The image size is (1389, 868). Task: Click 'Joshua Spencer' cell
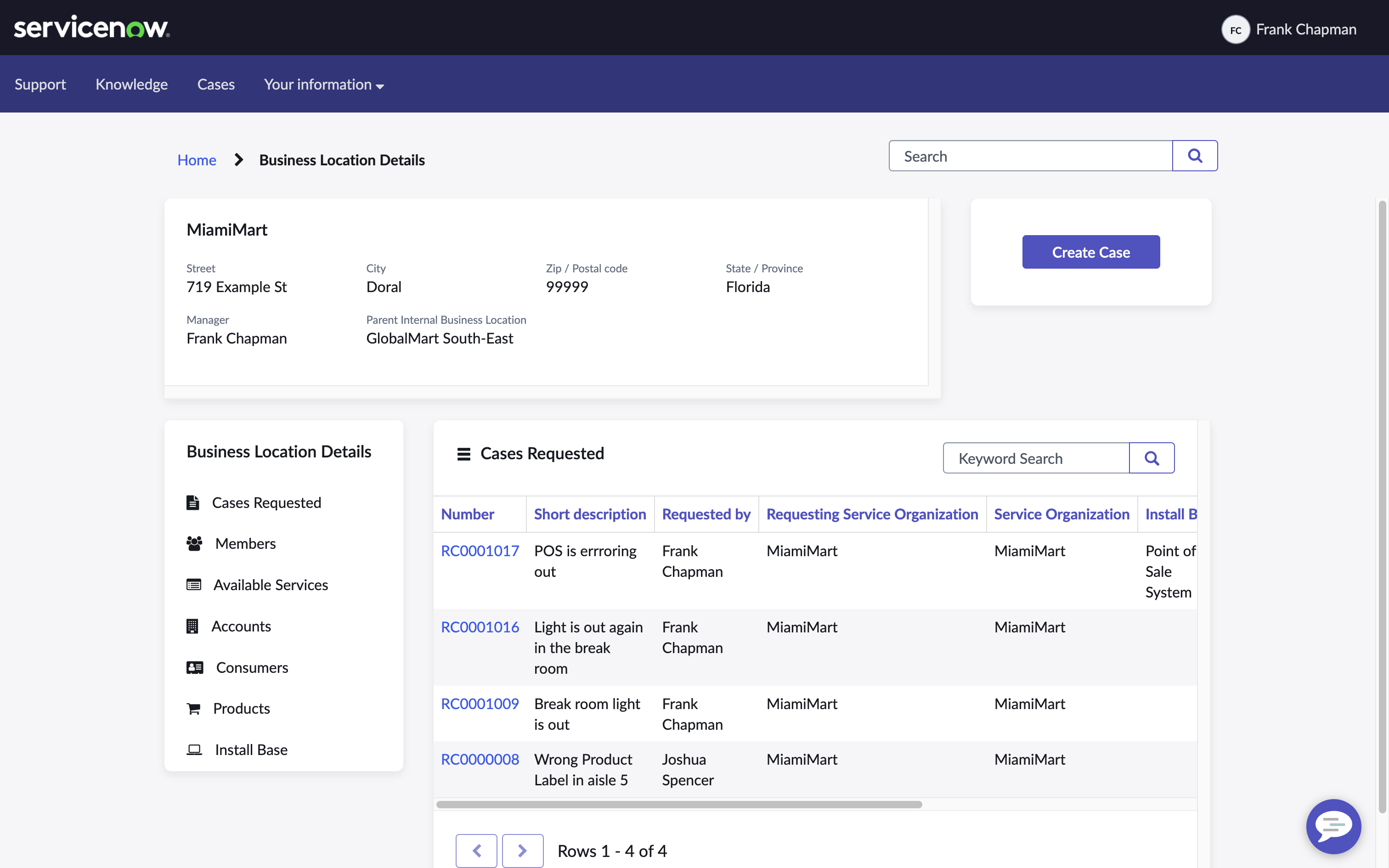coord(688,769)
